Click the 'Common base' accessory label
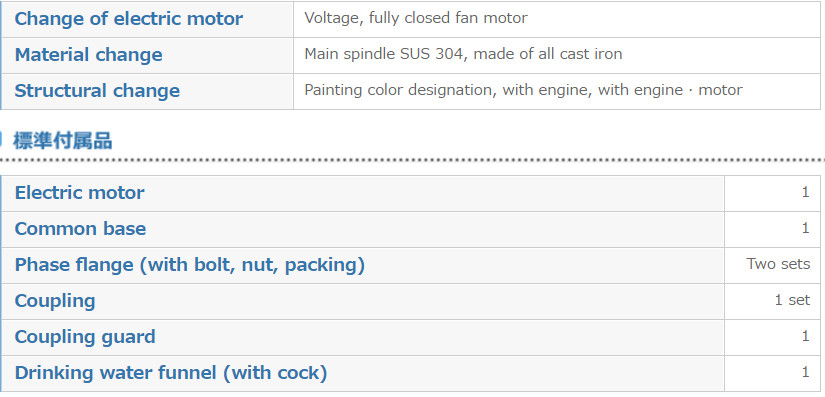The image size is (825, 397). [x=81, y=229]
